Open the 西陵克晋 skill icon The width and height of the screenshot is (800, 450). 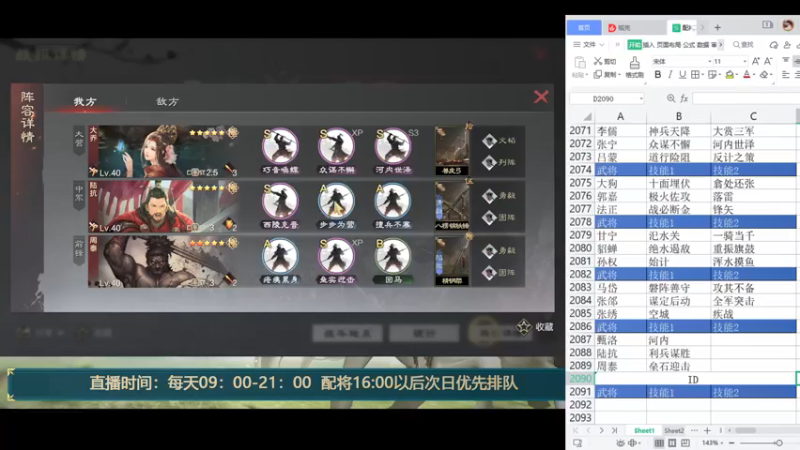coord(280,202)
